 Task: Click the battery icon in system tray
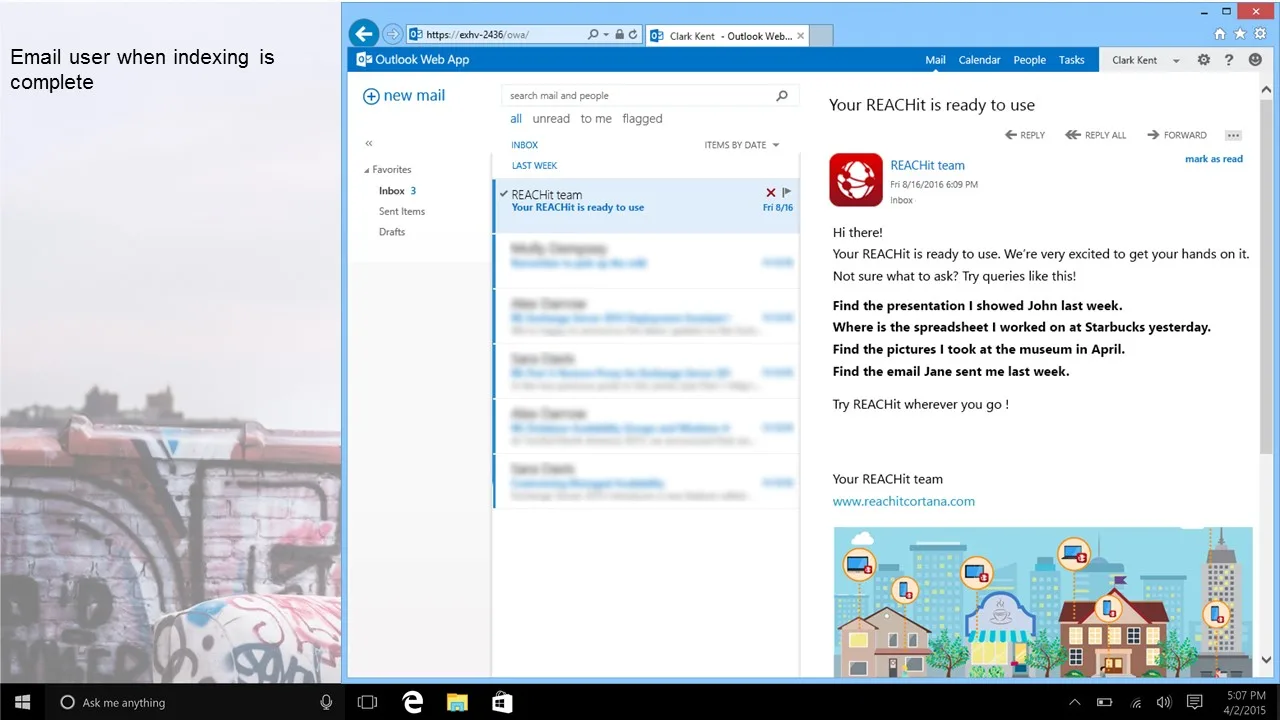pyautogui.click(x=1105, y=702)
